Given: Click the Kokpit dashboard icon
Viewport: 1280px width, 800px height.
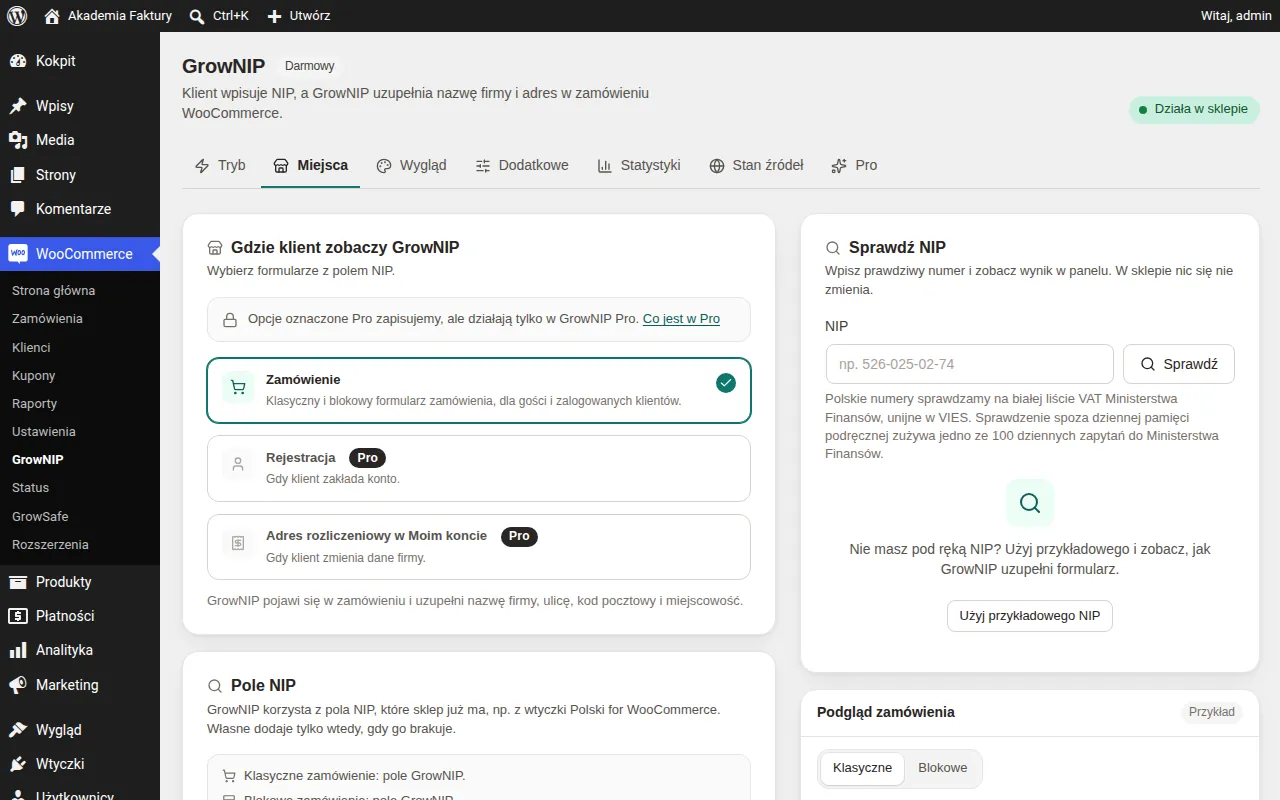Looking at the screenshot, I should pos(18,61).
